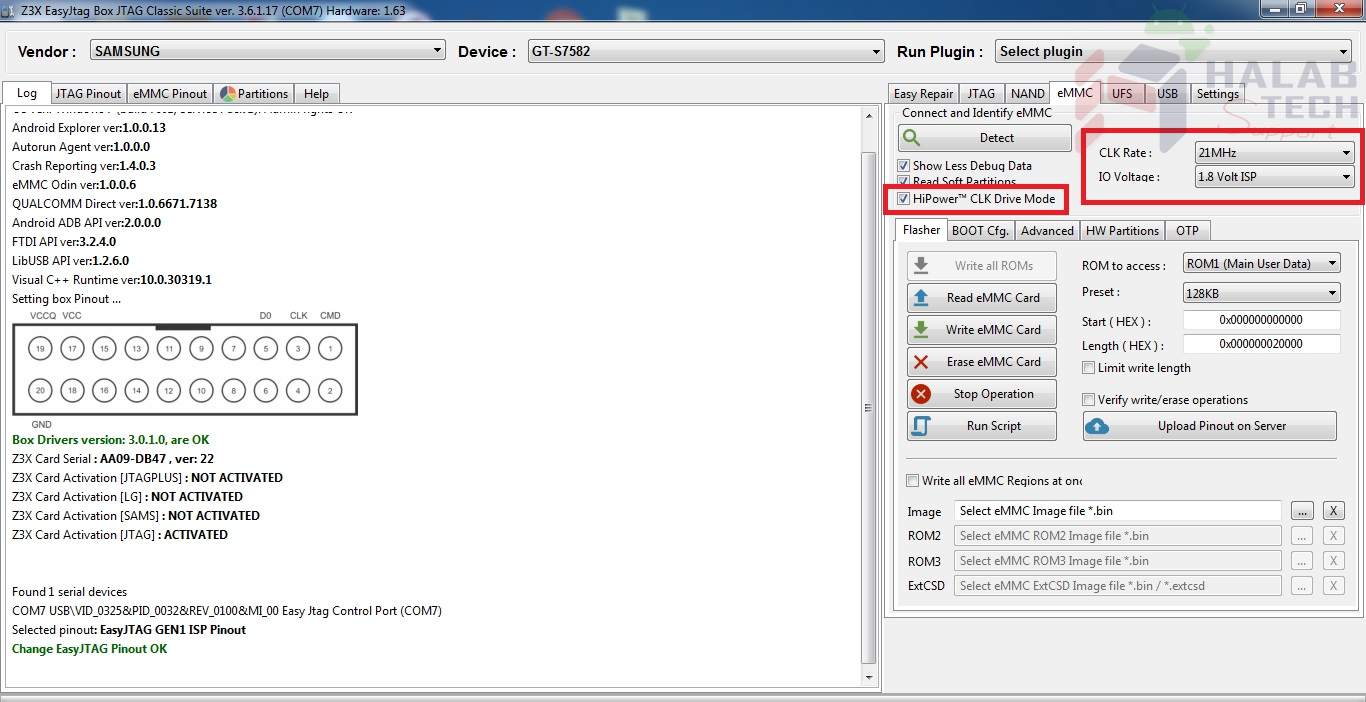
Task: Open the CLK Rate dropdown
Action: (x=1274, y=153)
